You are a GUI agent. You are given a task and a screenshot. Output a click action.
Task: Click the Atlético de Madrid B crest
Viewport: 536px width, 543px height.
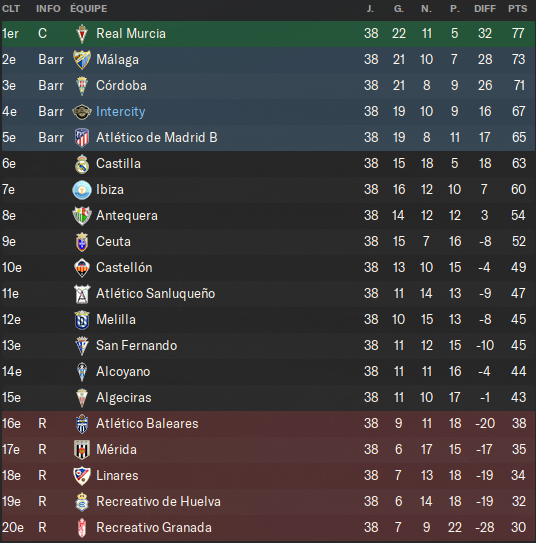click(82, 137)
